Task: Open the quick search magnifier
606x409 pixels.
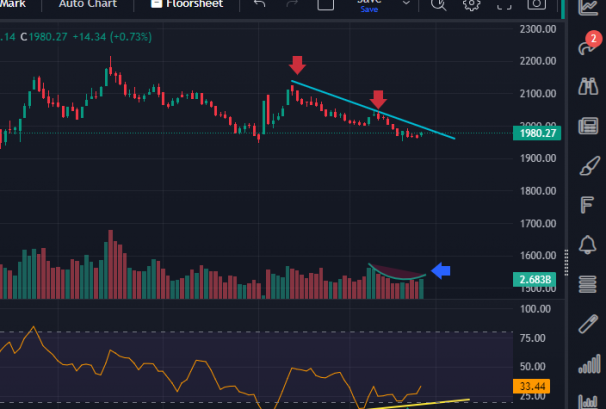Action: (x=439, y=5)
